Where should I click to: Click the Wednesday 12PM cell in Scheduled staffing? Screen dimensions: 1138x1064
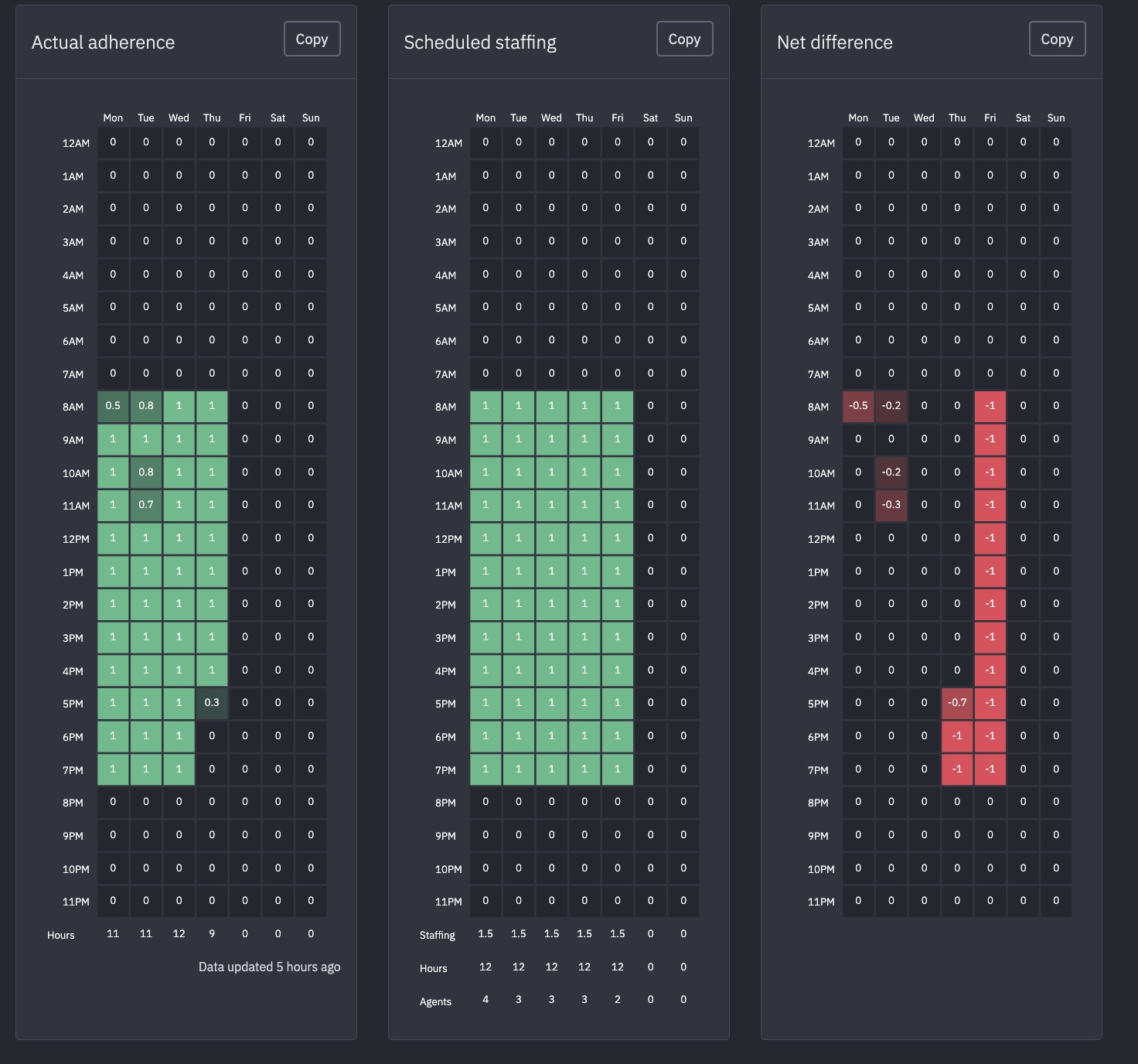551,538
